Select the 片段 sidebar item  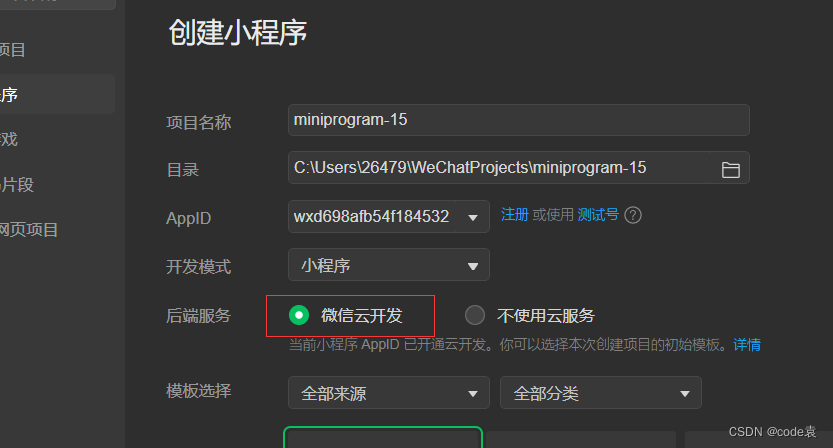(17, 184)
